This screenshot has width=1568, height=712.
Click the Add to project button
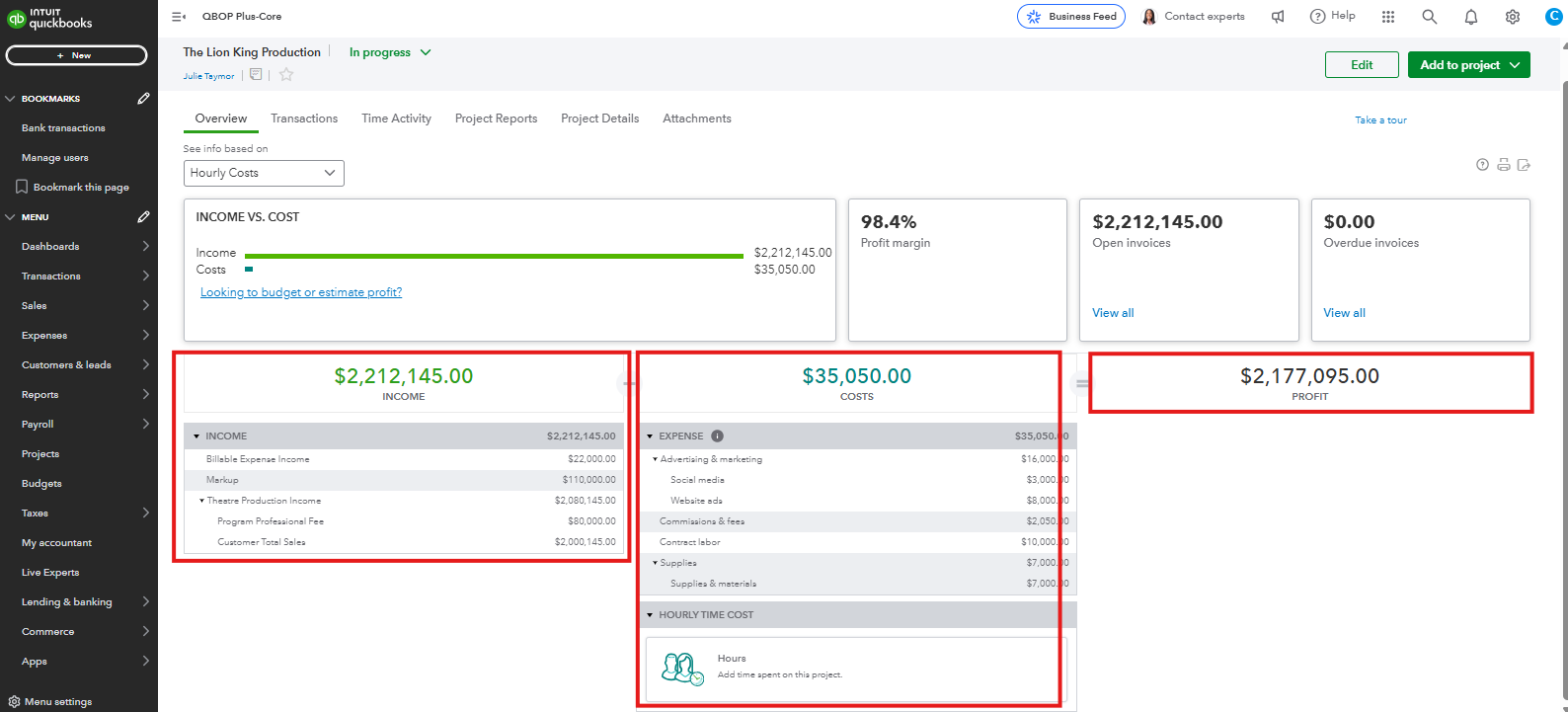(x=1468, y=65)
